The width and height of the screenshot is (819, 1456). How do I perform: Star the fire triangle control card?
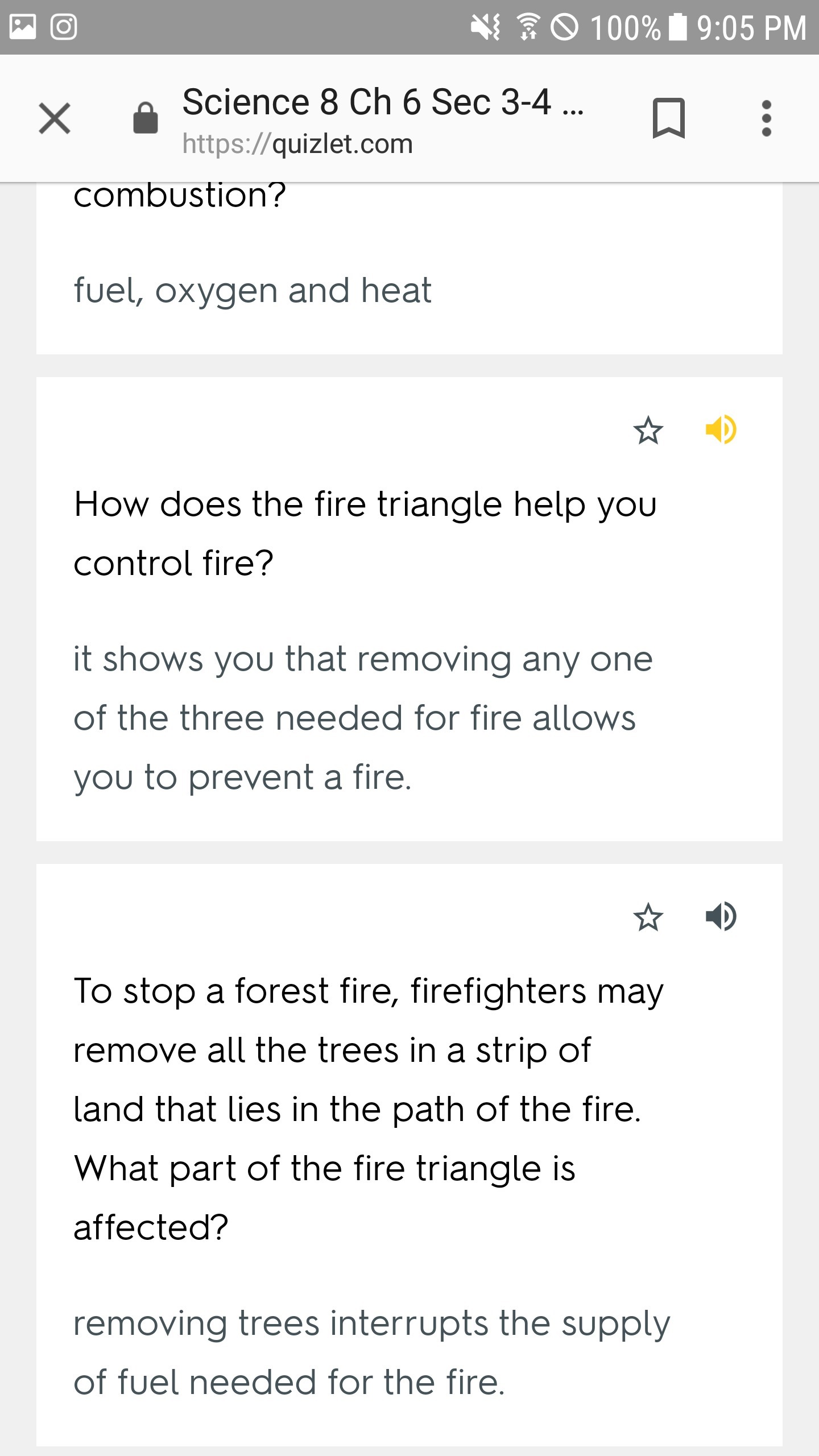pyautogui.click(x=648, y=431)
